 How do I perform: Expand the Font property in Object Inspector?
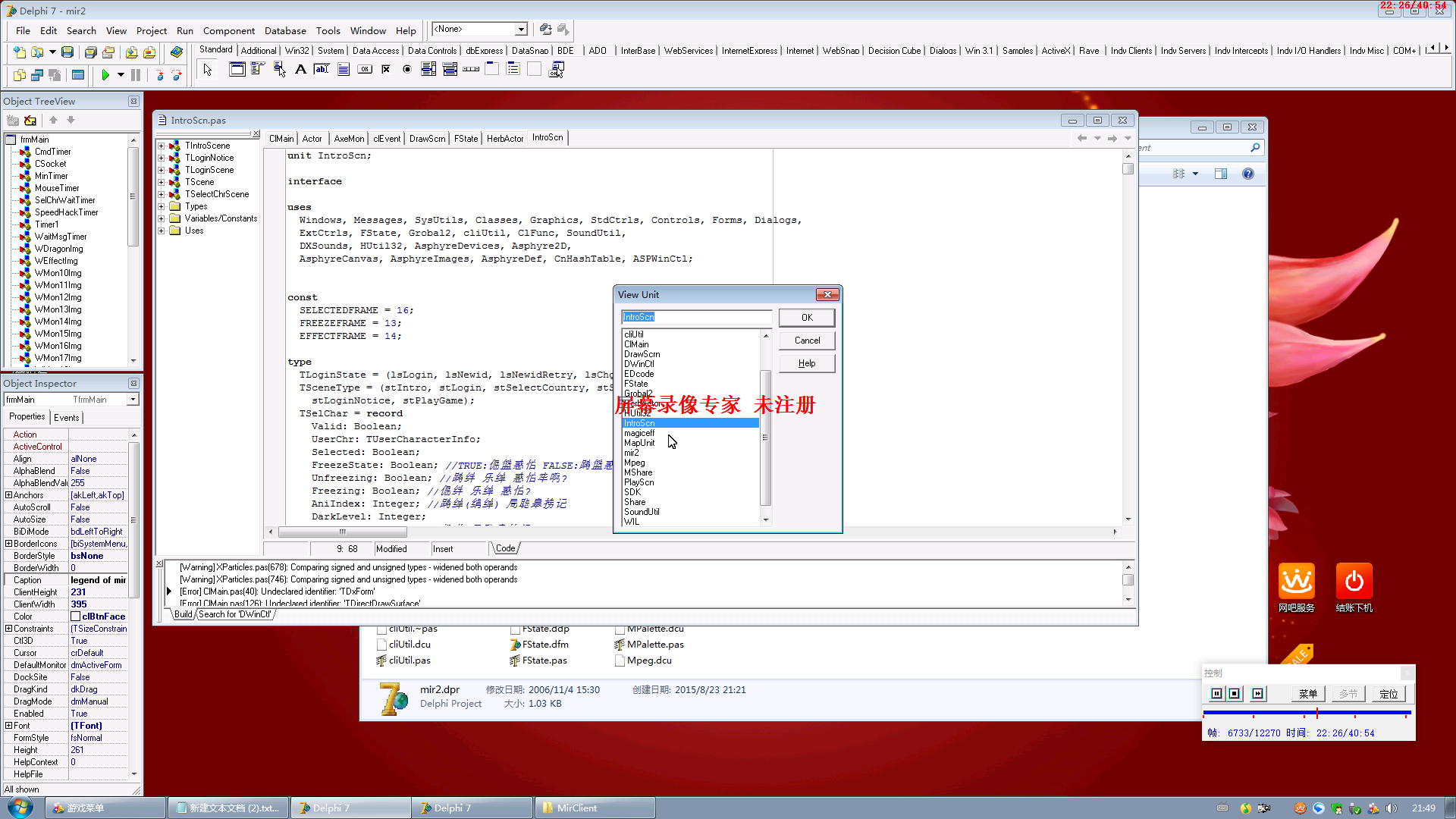pyautogui.click(x=8, y=726)
